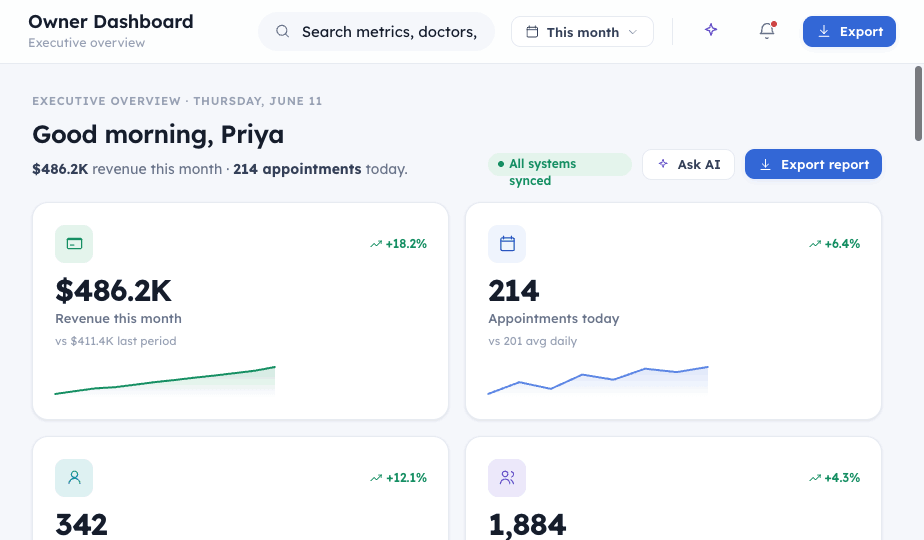The image size is (924, 540).
Task: Select the 342 metric value
Action: 81,525
